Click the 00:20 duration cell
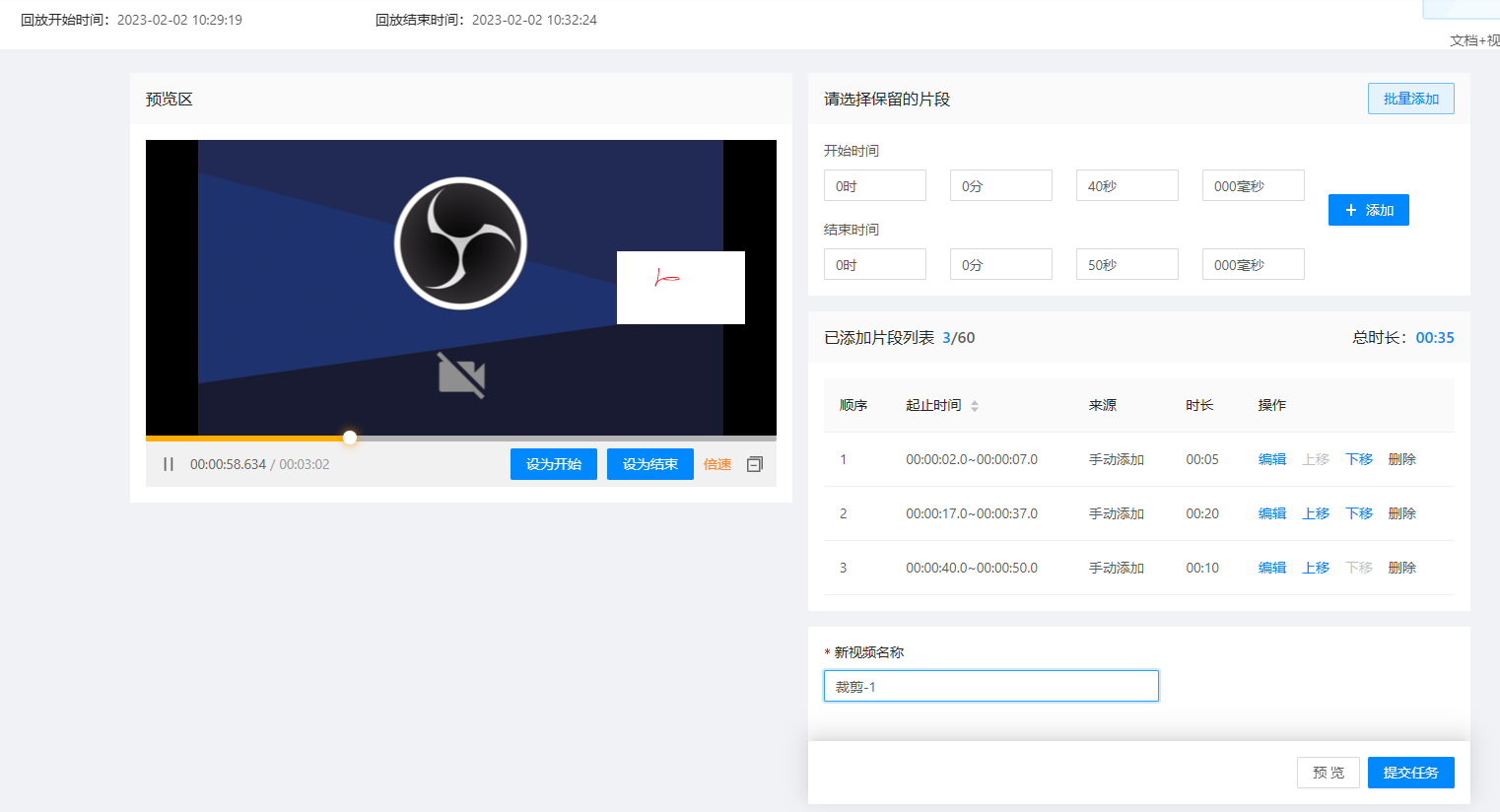 (1202, 513)
